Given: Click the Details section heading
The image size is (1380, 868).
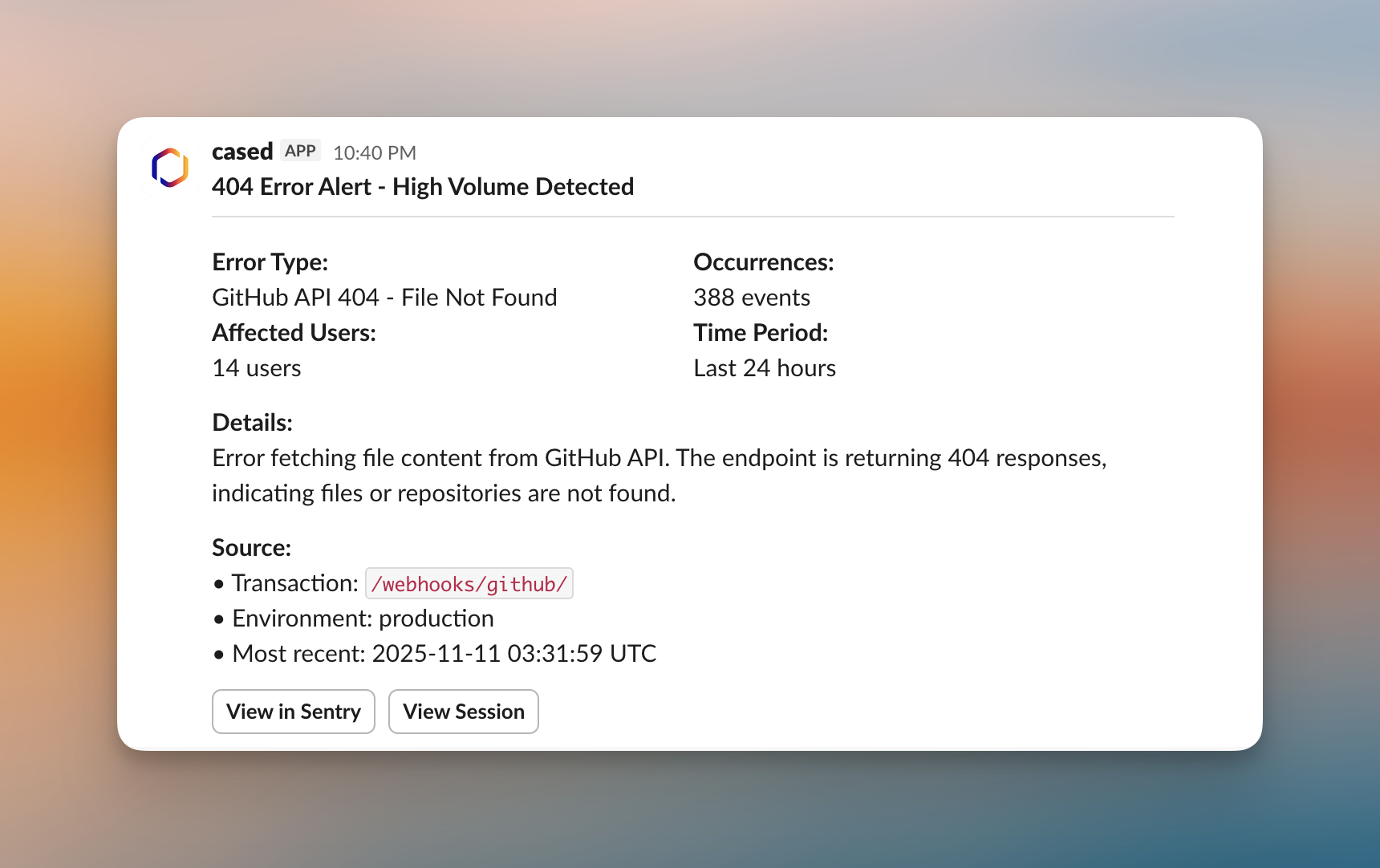Looking at the screenshot, I should pyautogui.click(x=251, y=423).
